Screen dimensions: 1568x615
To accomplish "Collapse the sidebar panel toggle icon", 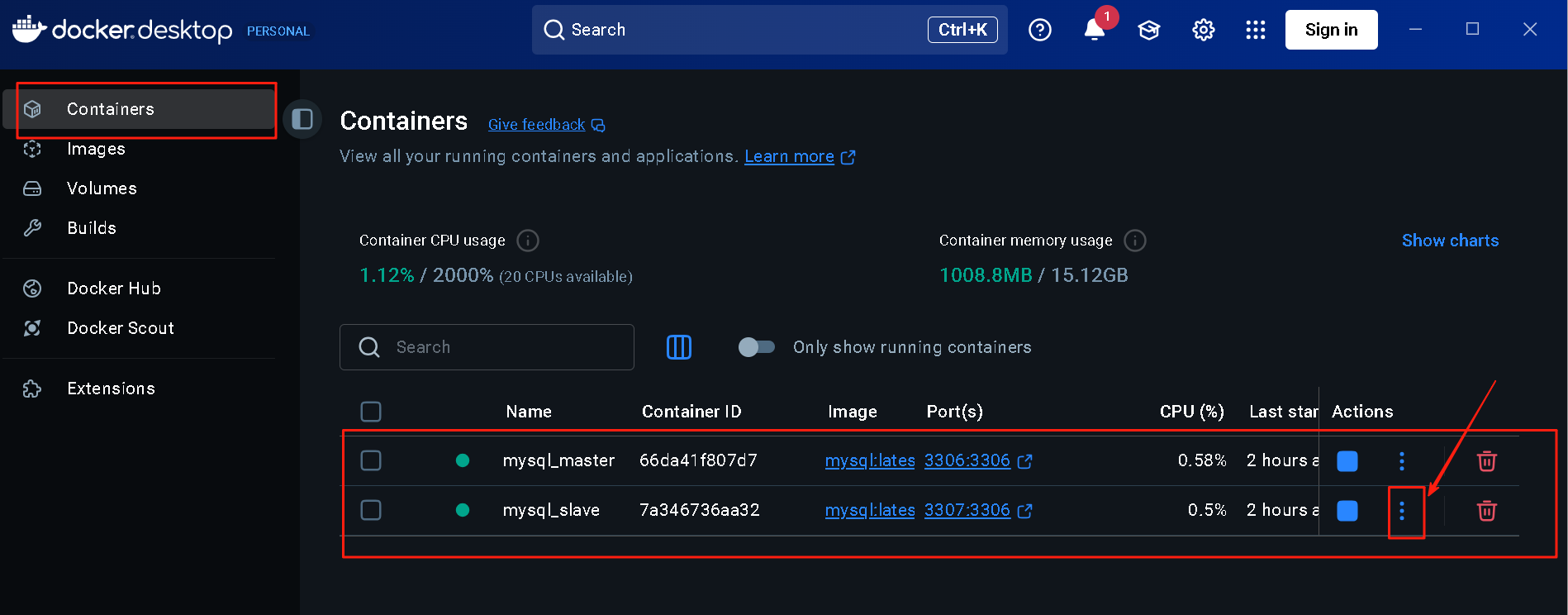I will click(302, 119).
